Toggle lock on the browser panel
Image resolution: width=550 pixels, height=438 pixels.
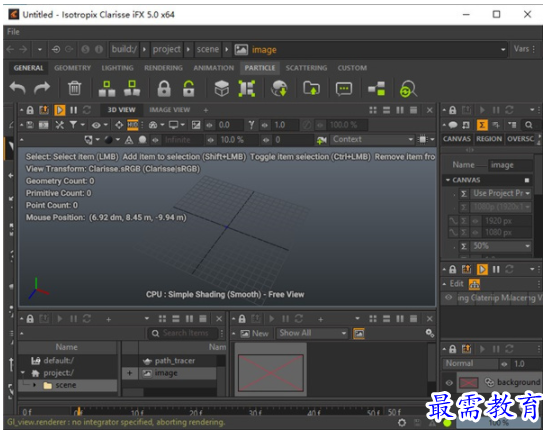(x=30, y=319)
